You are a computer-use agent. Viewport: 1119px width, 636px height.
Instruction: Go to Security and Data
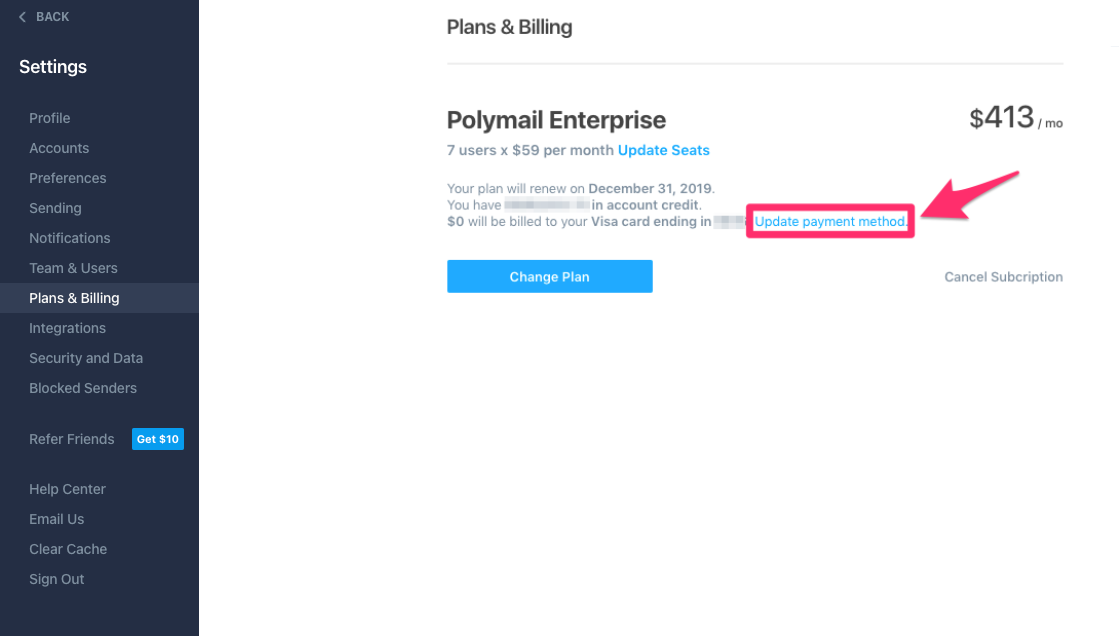86,358
